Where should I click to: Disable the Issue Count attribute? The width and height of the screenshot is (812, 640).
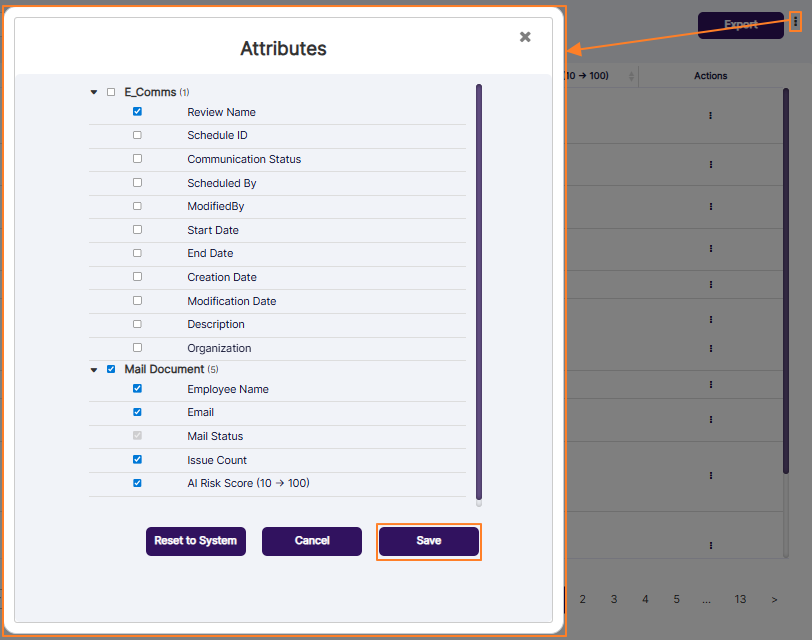click(x=137, y=459)
